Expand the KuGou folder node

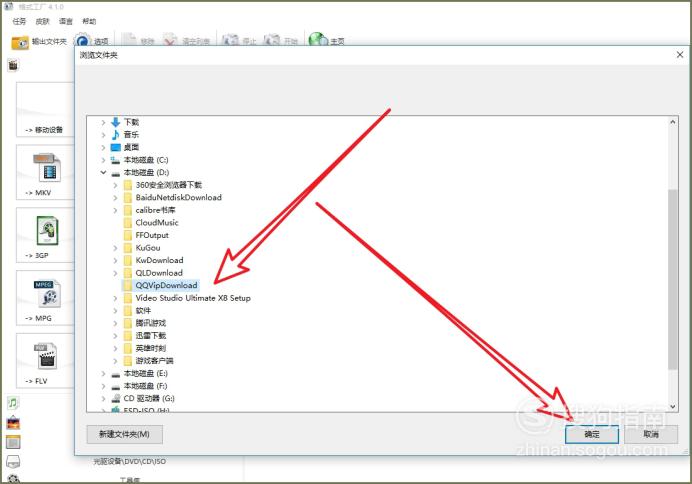pos(116,248)
